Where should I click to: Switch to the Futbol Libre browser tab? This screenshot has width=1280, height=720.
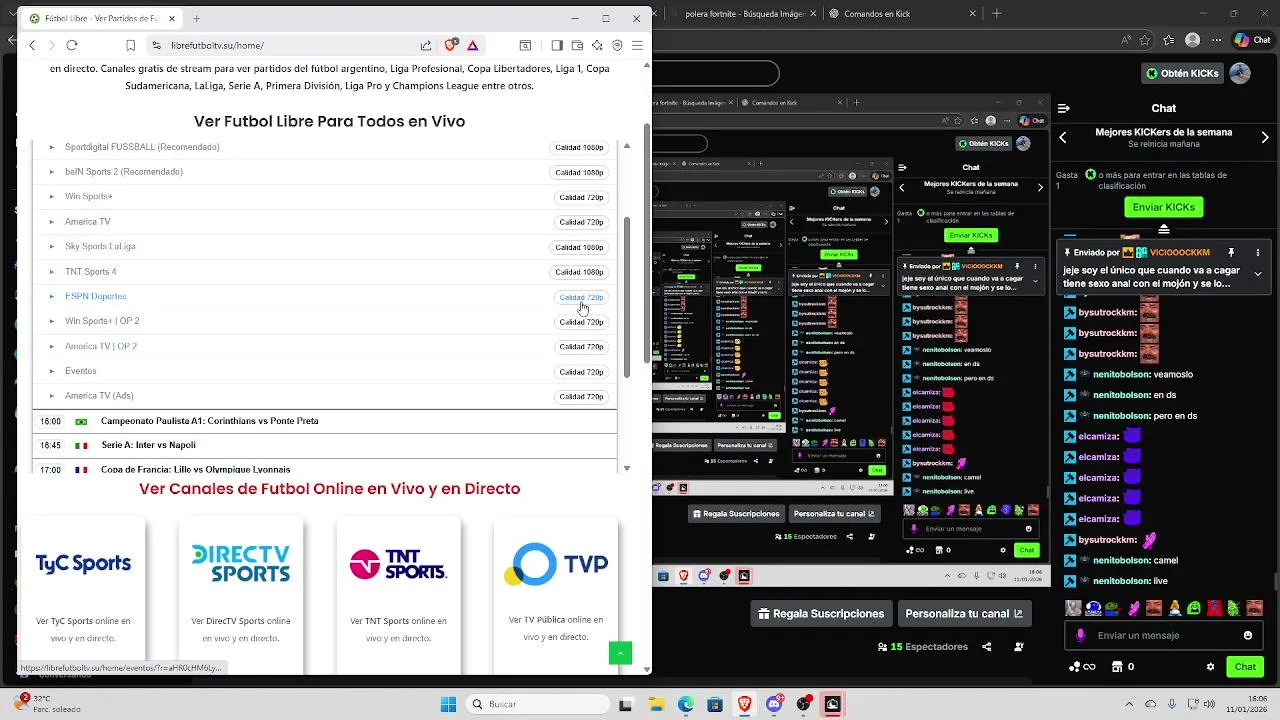click(x=102, y=18)
